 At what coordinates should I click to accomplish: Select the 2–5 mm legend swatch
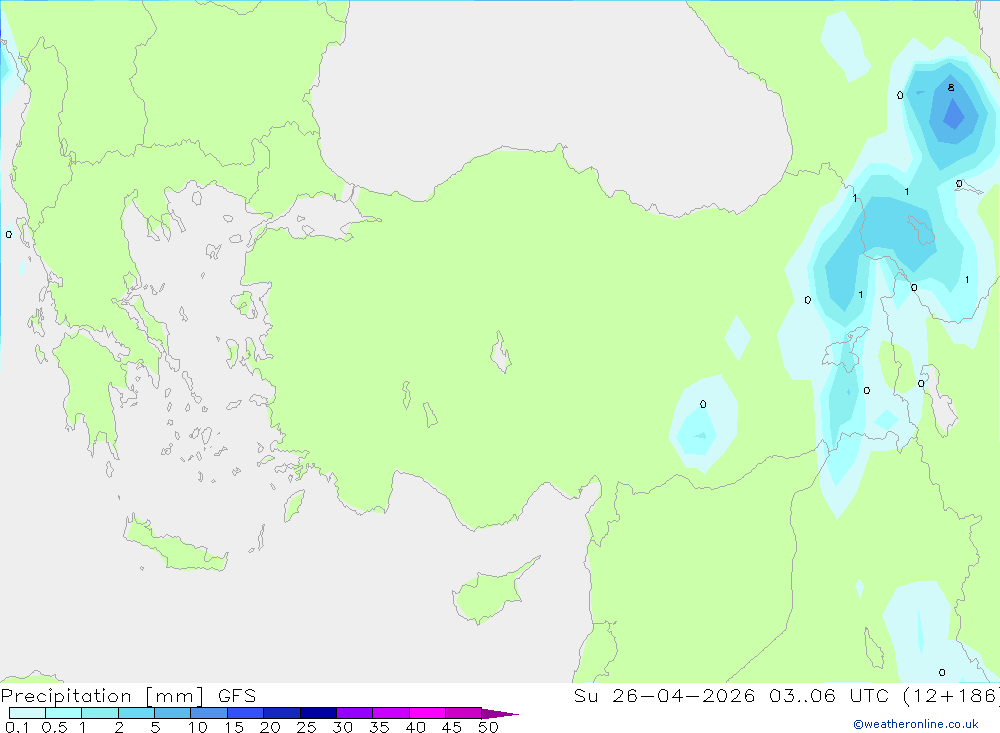[x=136, y=713]
